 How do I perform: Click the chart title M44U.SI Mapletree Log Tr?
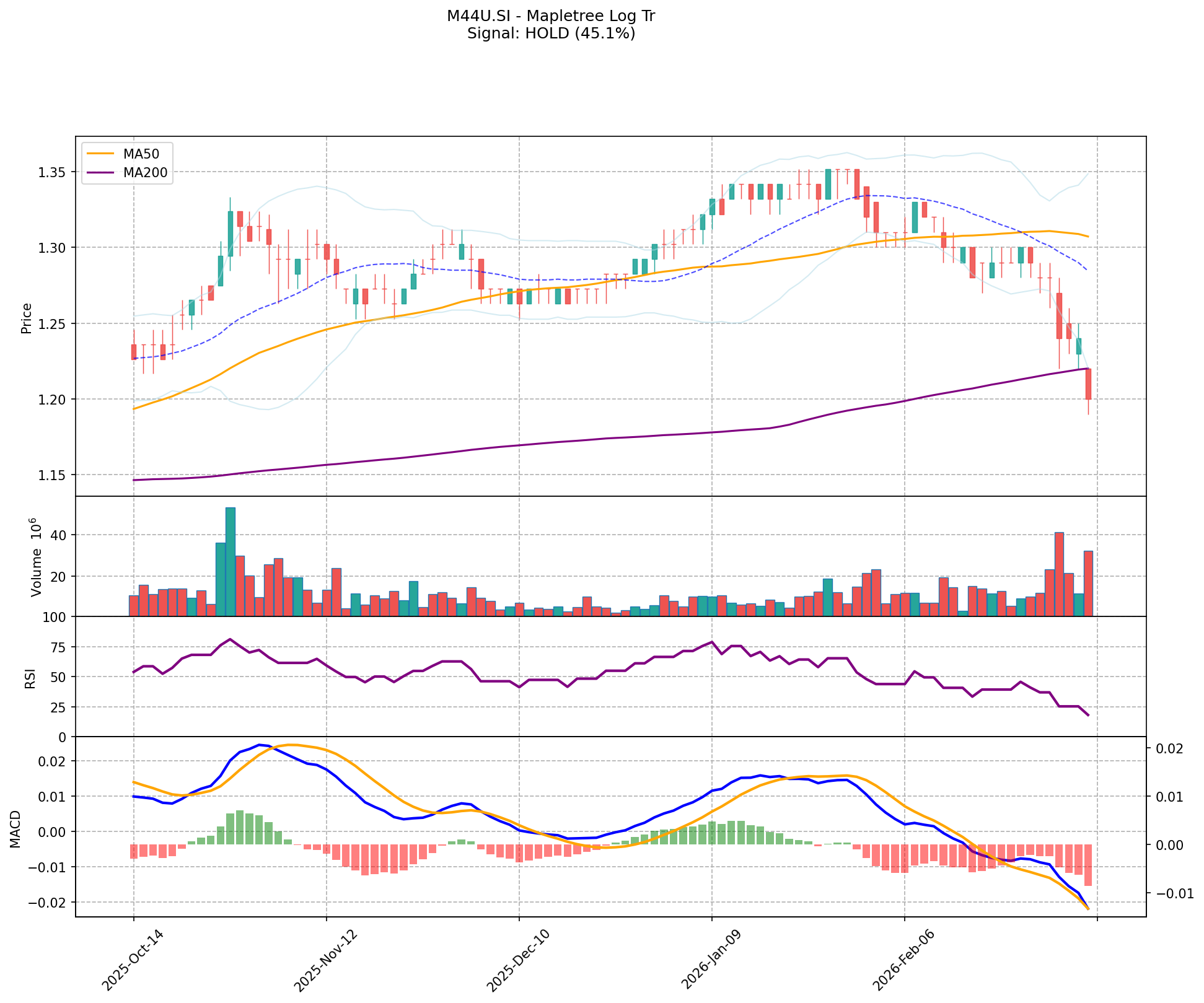point(550,16)
